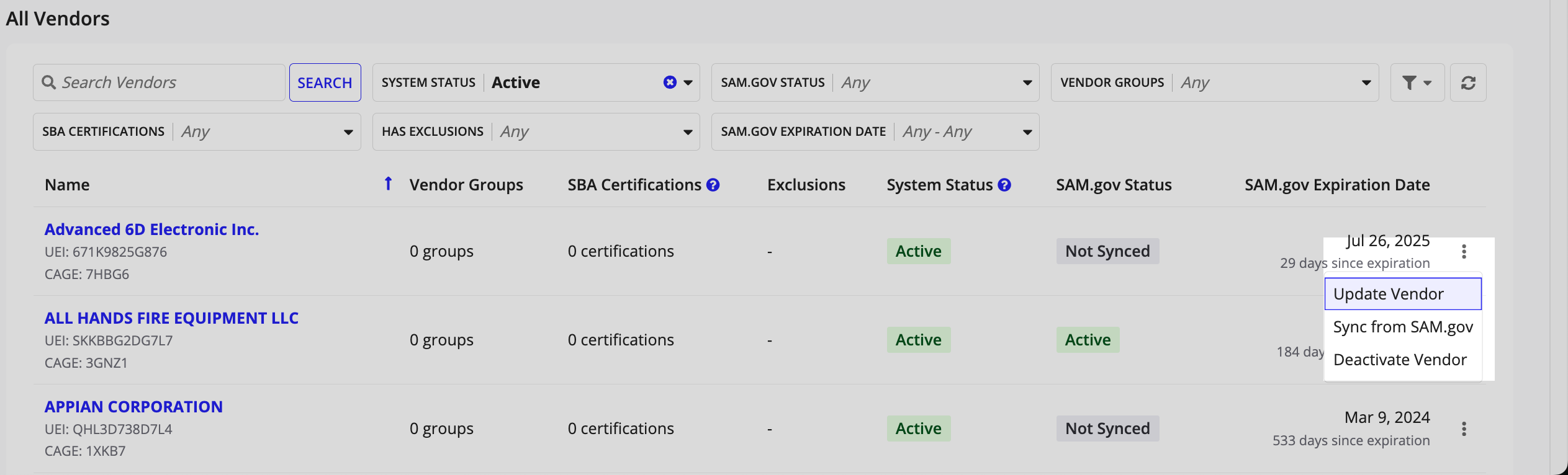Click UEI: QHL3D738D7L4 text
The width and height of the screenshot is (1568, 475).
point(108,429)
